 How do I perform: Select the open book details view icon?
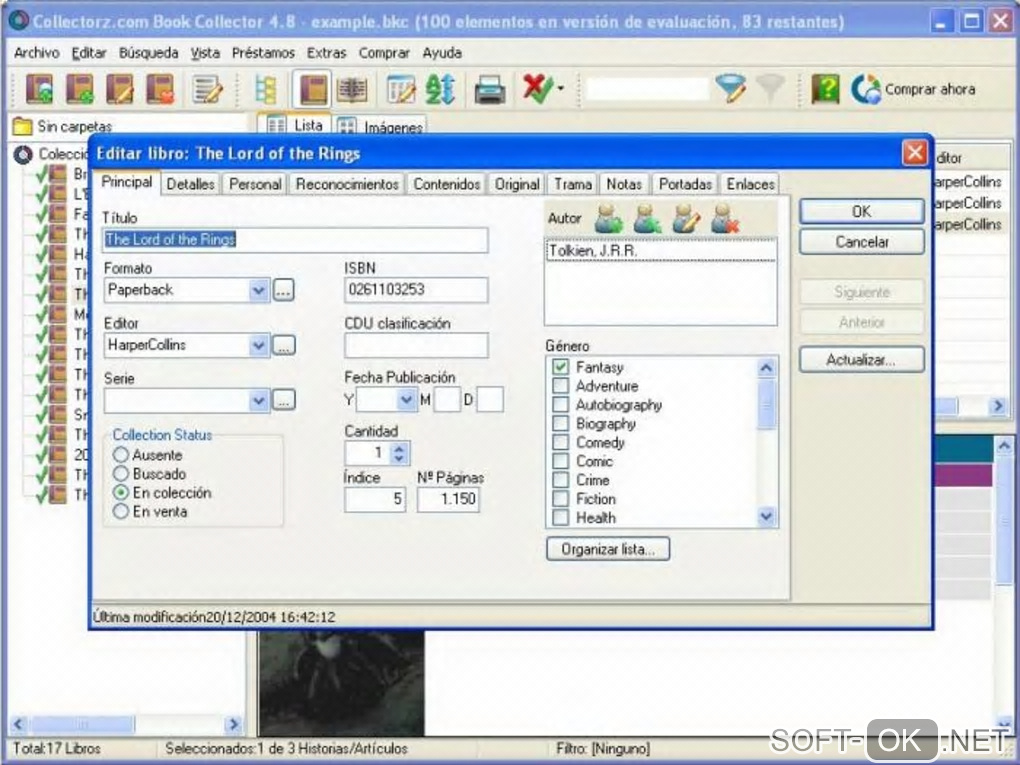(352, 89)
